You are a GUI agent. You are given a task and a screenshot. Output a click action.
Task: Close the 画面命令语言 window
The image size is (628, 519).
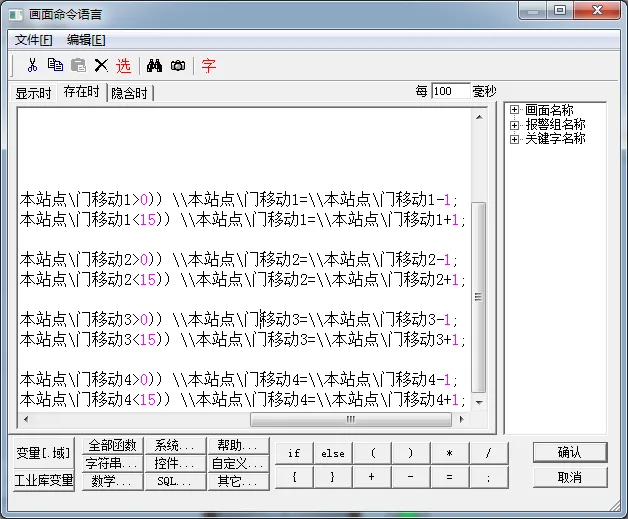pyautogui.click(x=597, y=10)
